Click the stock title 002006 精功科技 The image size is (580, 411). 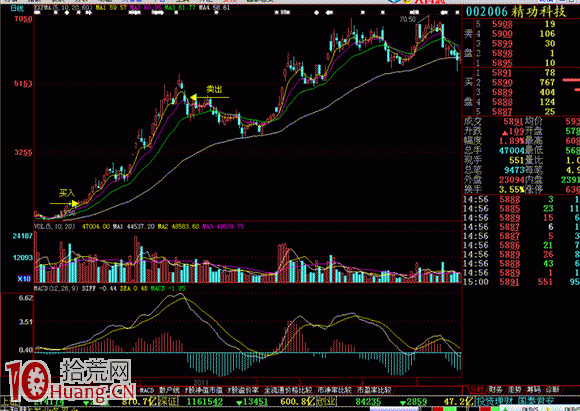516,12
